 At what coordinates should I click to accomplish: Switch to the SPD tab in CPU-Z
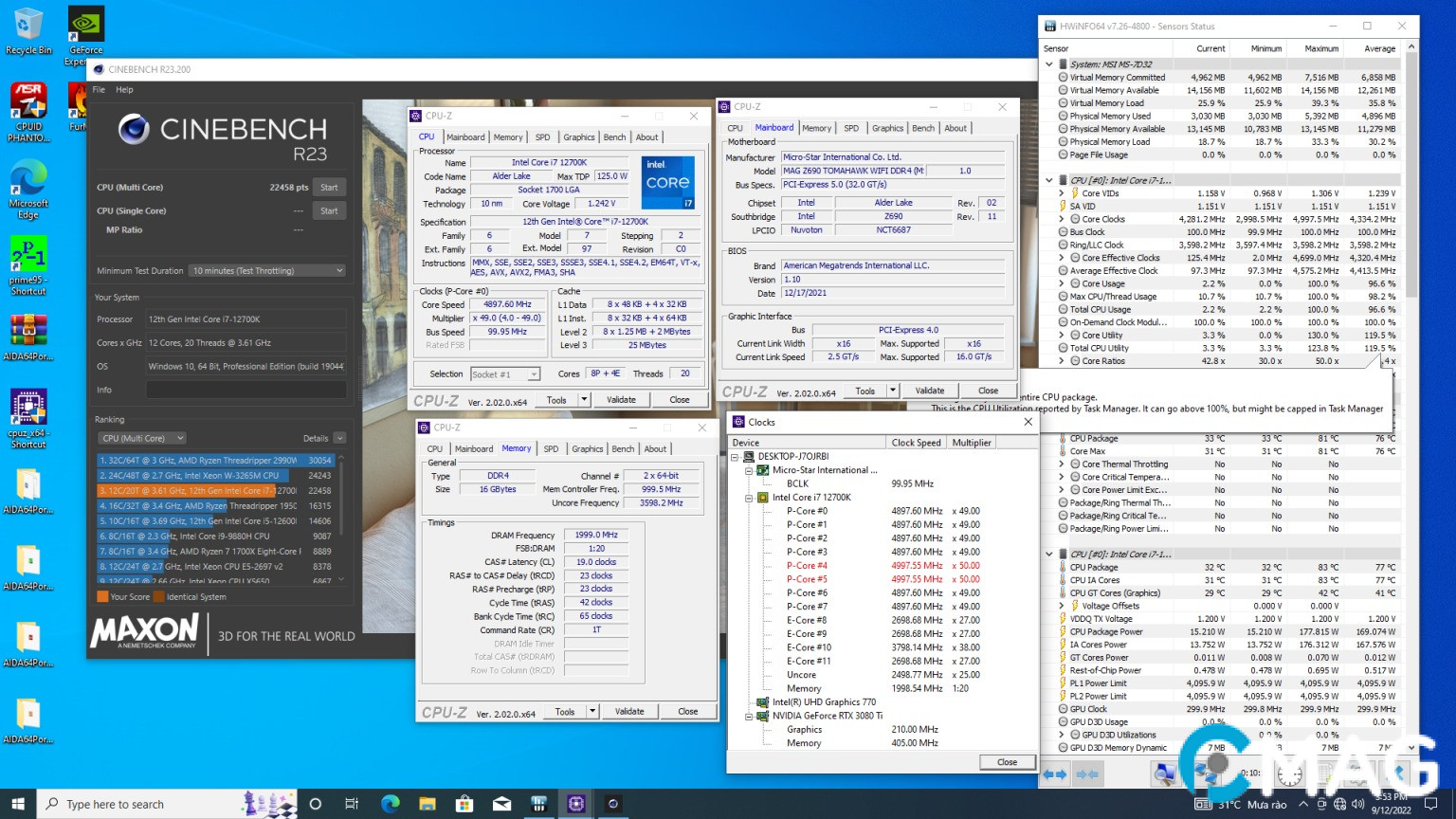pyautogui.click(x=544, y=136)
